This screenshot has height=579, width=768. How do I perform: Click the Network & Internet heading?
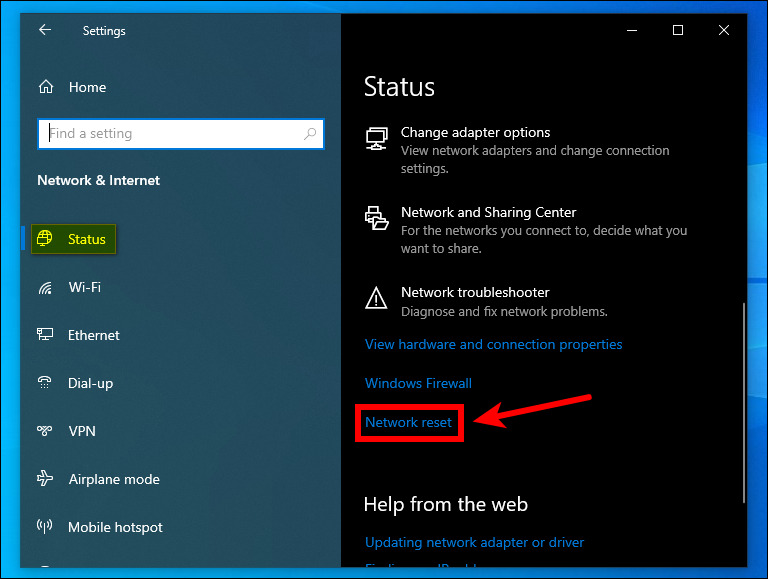tap(98, 180)
